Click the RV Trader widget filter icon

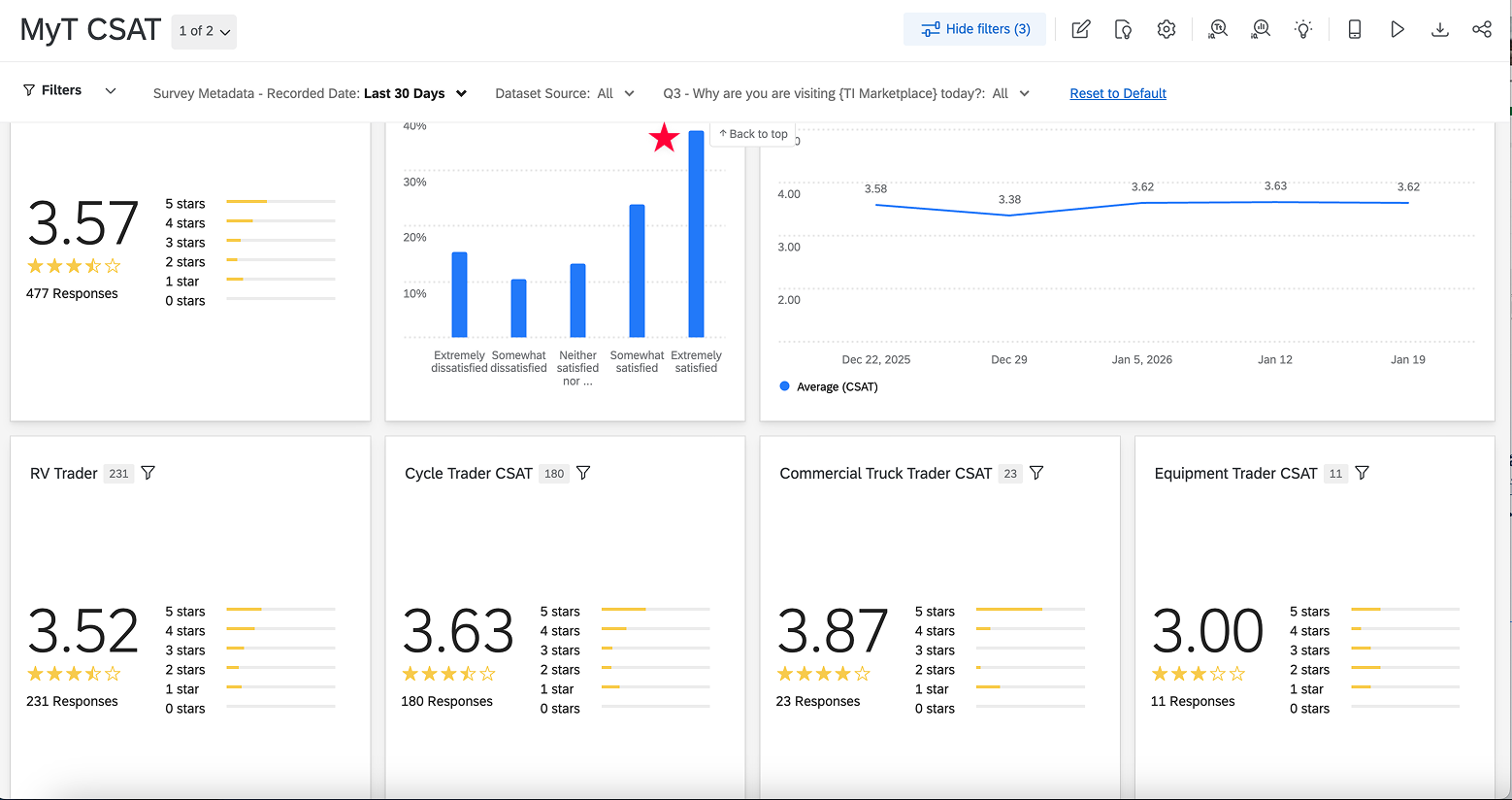pos(148,473)
